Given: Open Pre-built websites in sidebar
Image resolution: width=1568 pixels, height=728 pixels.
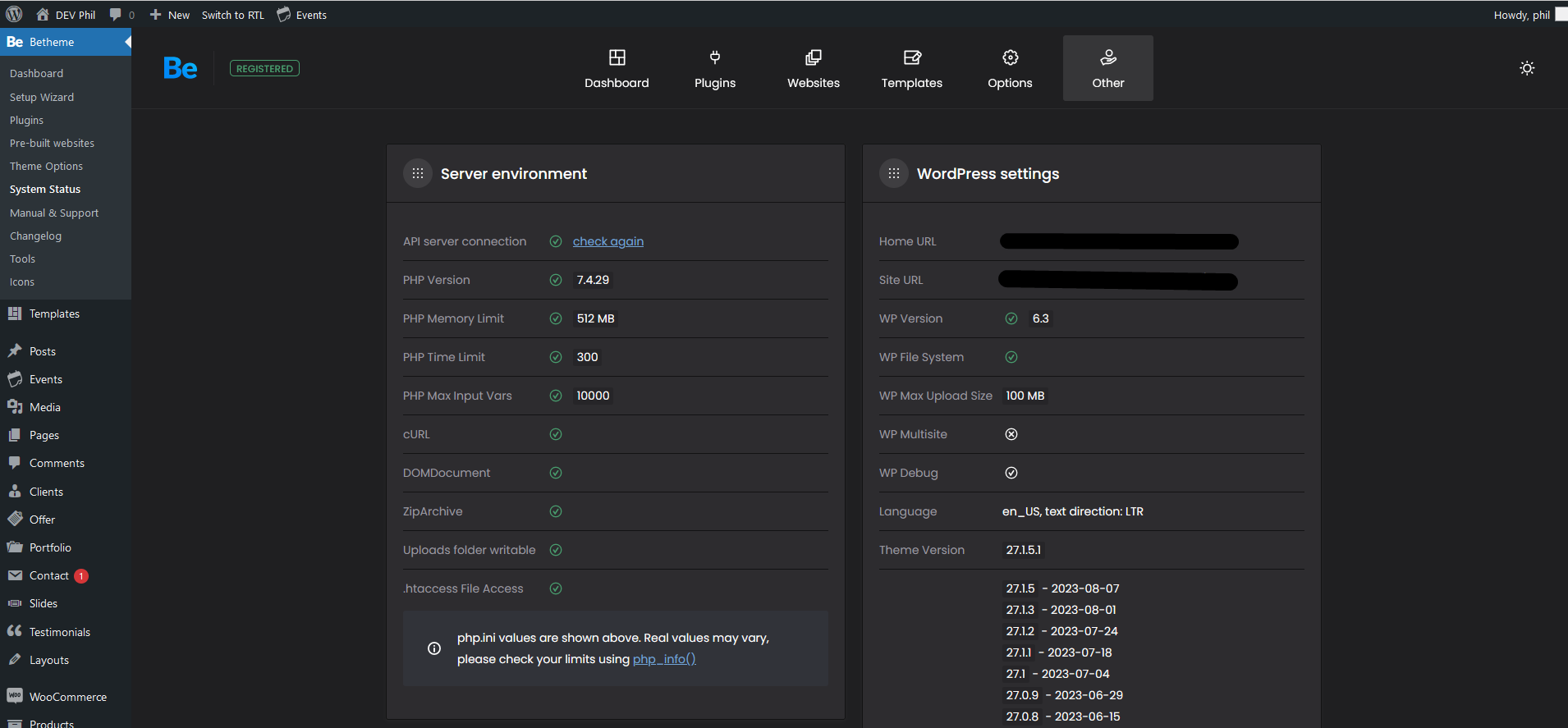Looking at the screenshot, I should pyautogui.click(x=52, y=143).
